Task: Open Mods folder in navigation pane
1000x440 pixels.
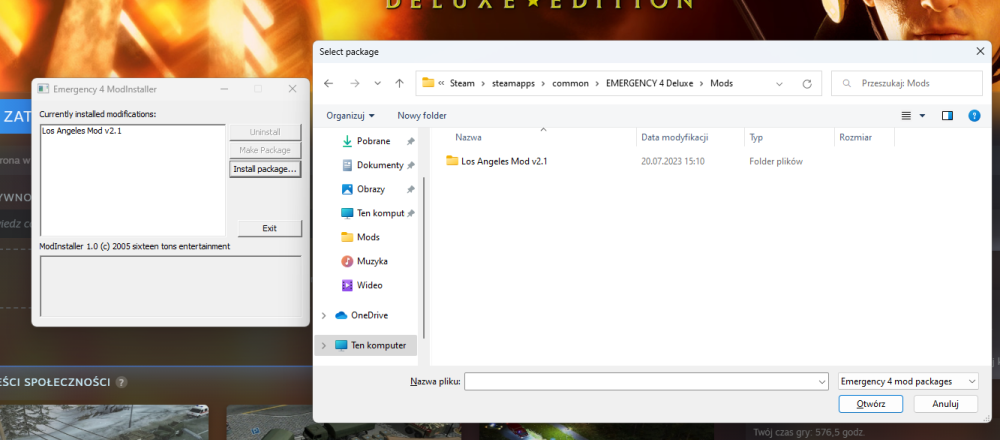Action: 368,237
